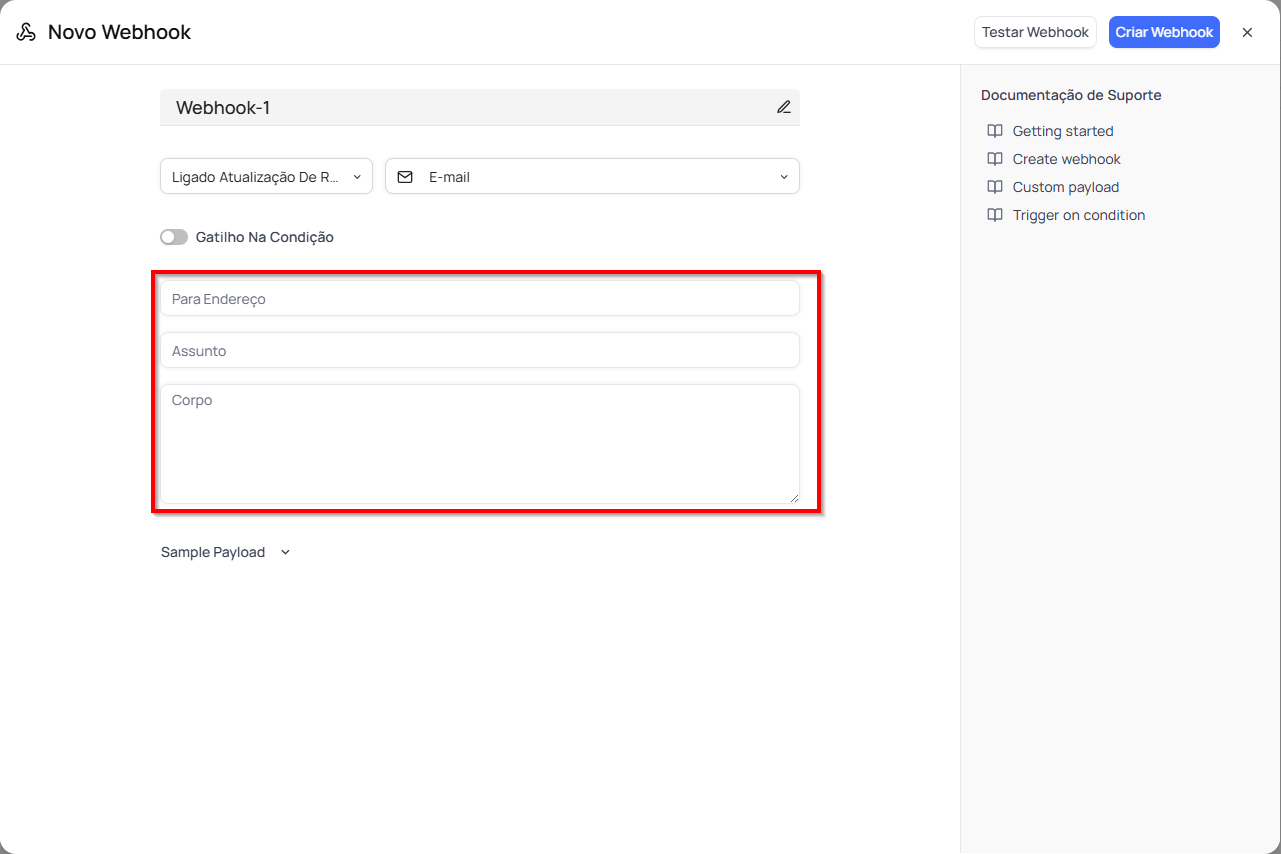
Task: Open the Getting started documentation link
Action: pos(1062,131)
